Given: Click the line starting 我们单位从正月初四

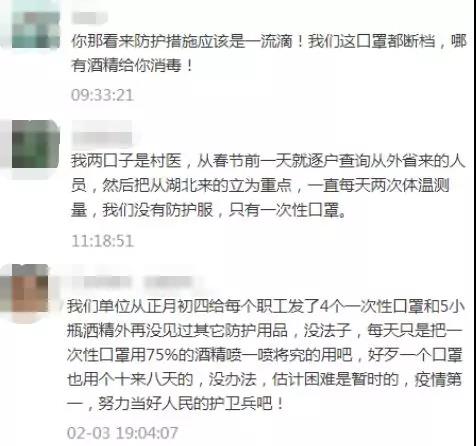Looking at the screenshot, I should [x=266, y=306].
